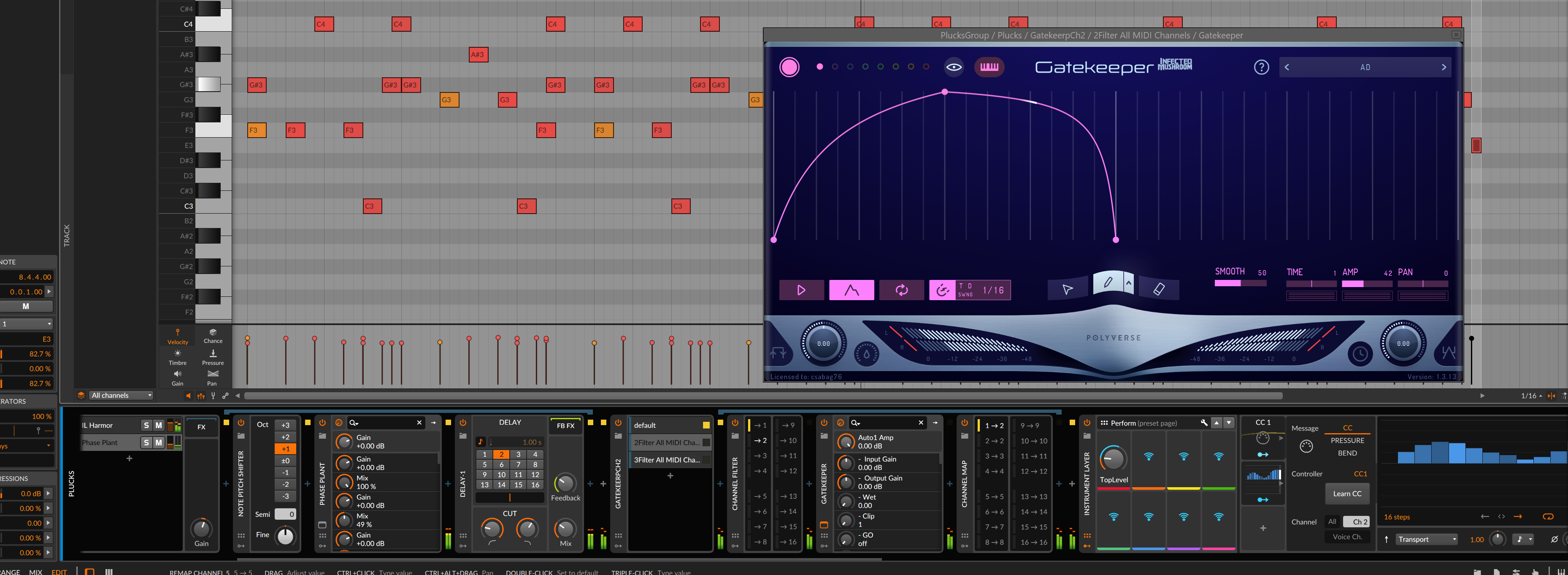Toggle Gatekeeper eye visibility button

(954, 67)
